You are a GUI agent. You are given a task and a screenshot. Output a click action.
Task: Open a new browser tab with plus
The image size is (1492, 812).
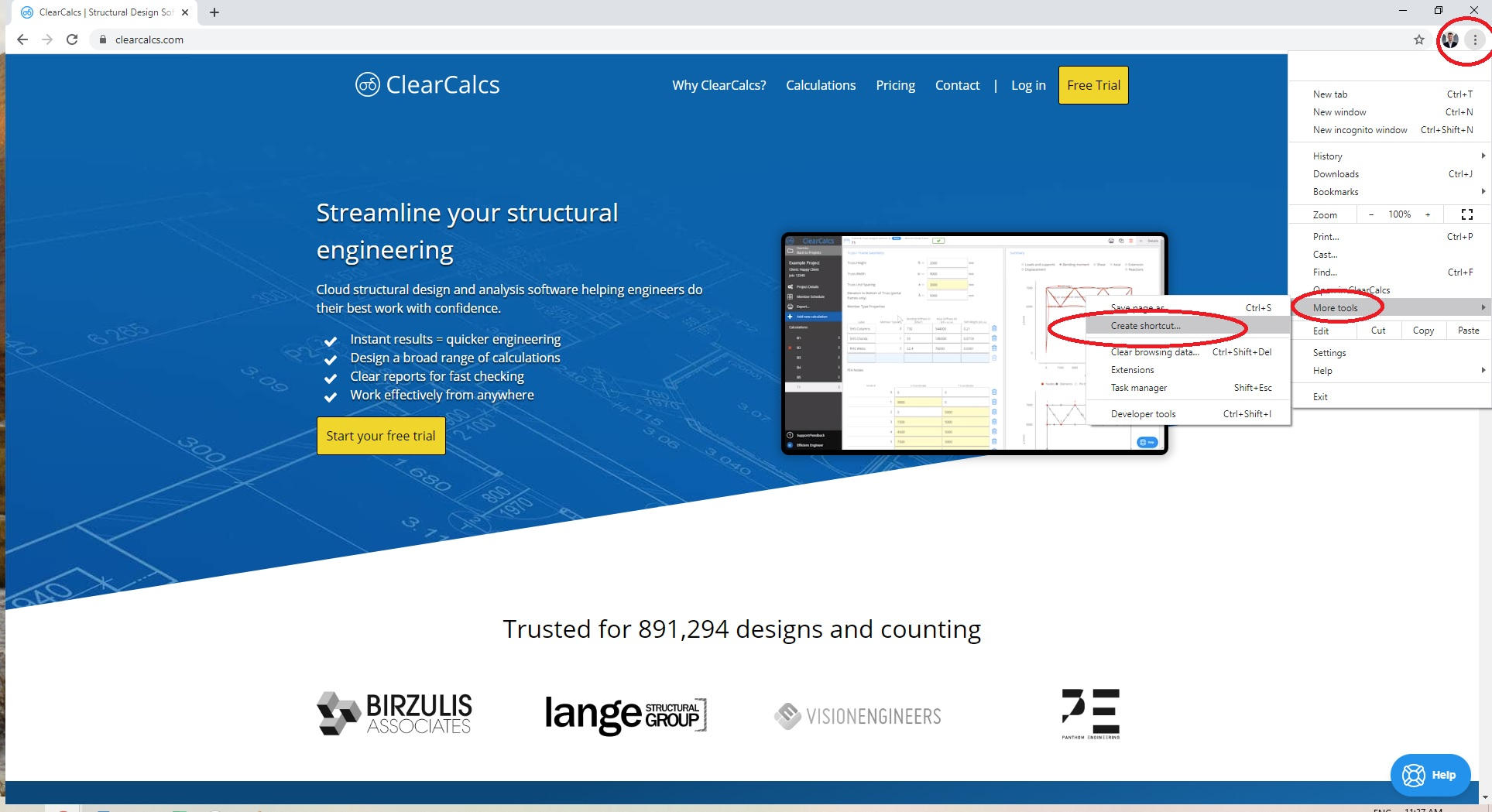[x=214, y=12]
